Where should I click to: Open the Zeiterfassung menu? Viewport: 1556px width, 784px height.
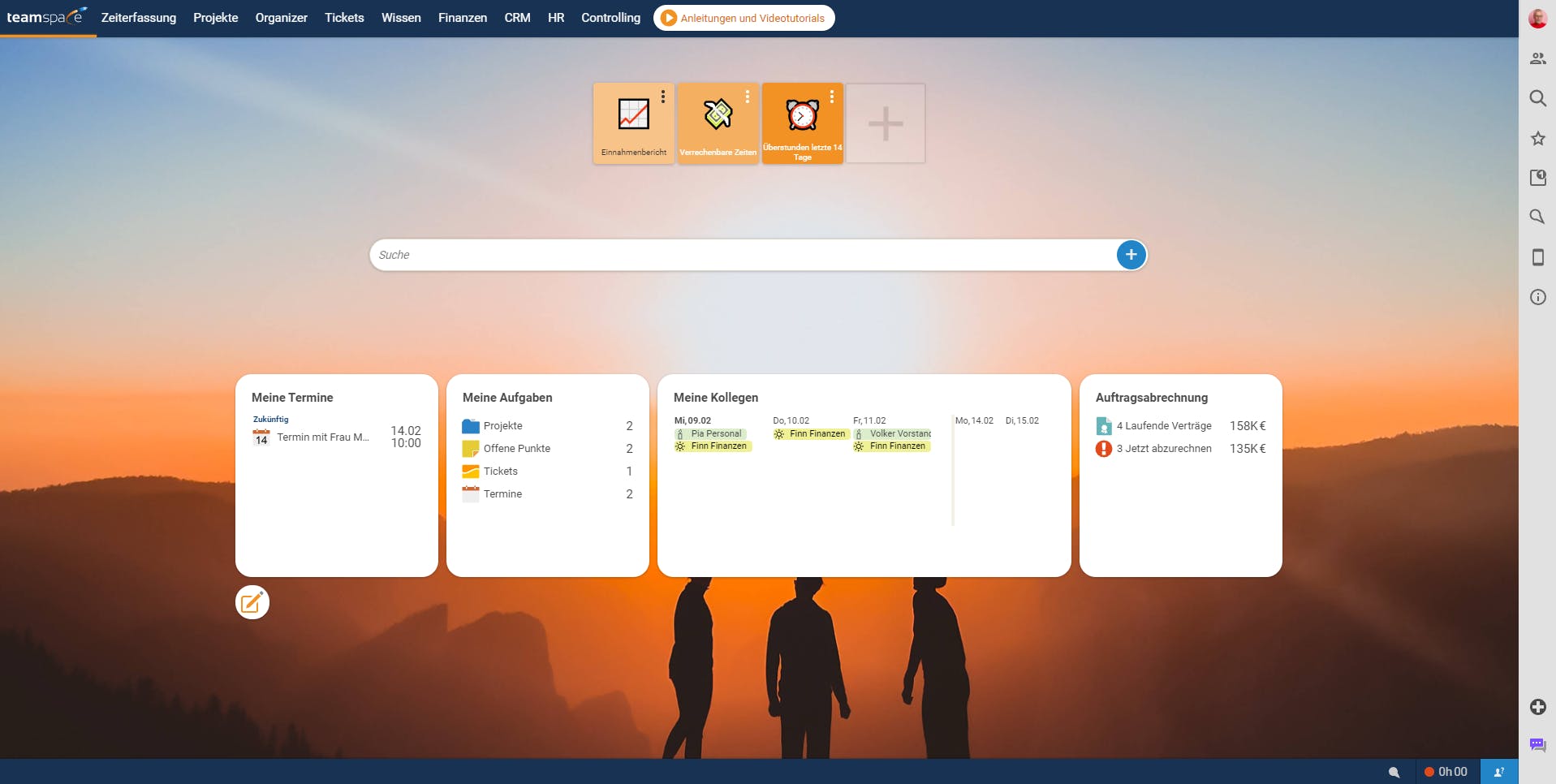point(139,17)
